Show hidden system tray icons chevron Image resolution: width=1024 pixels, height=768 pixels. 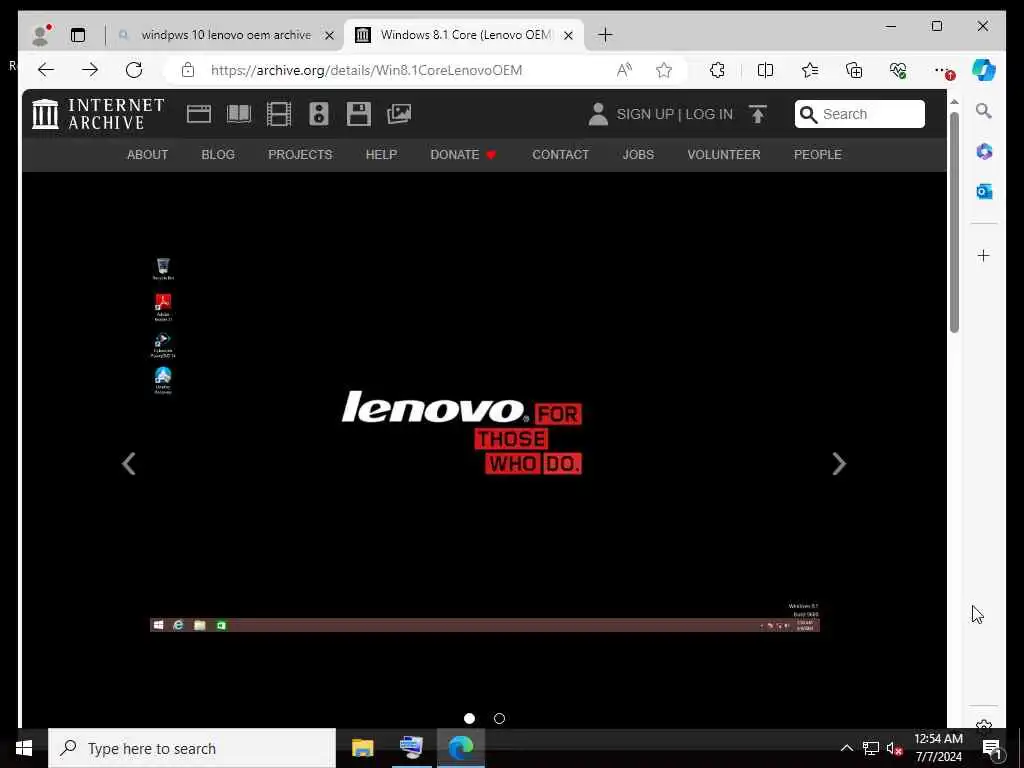click(x=846, y=748)
